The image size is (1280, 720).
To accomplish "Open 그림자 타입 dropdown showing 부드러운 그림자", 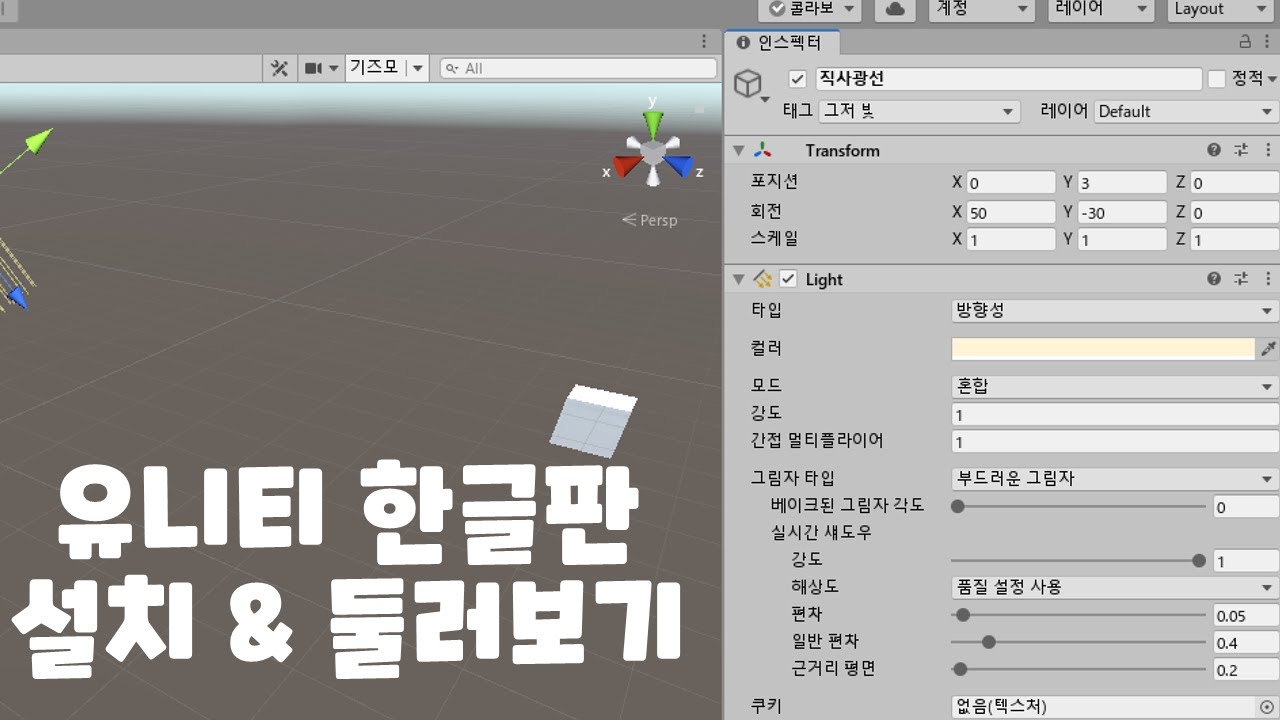I will point(1115,479).
